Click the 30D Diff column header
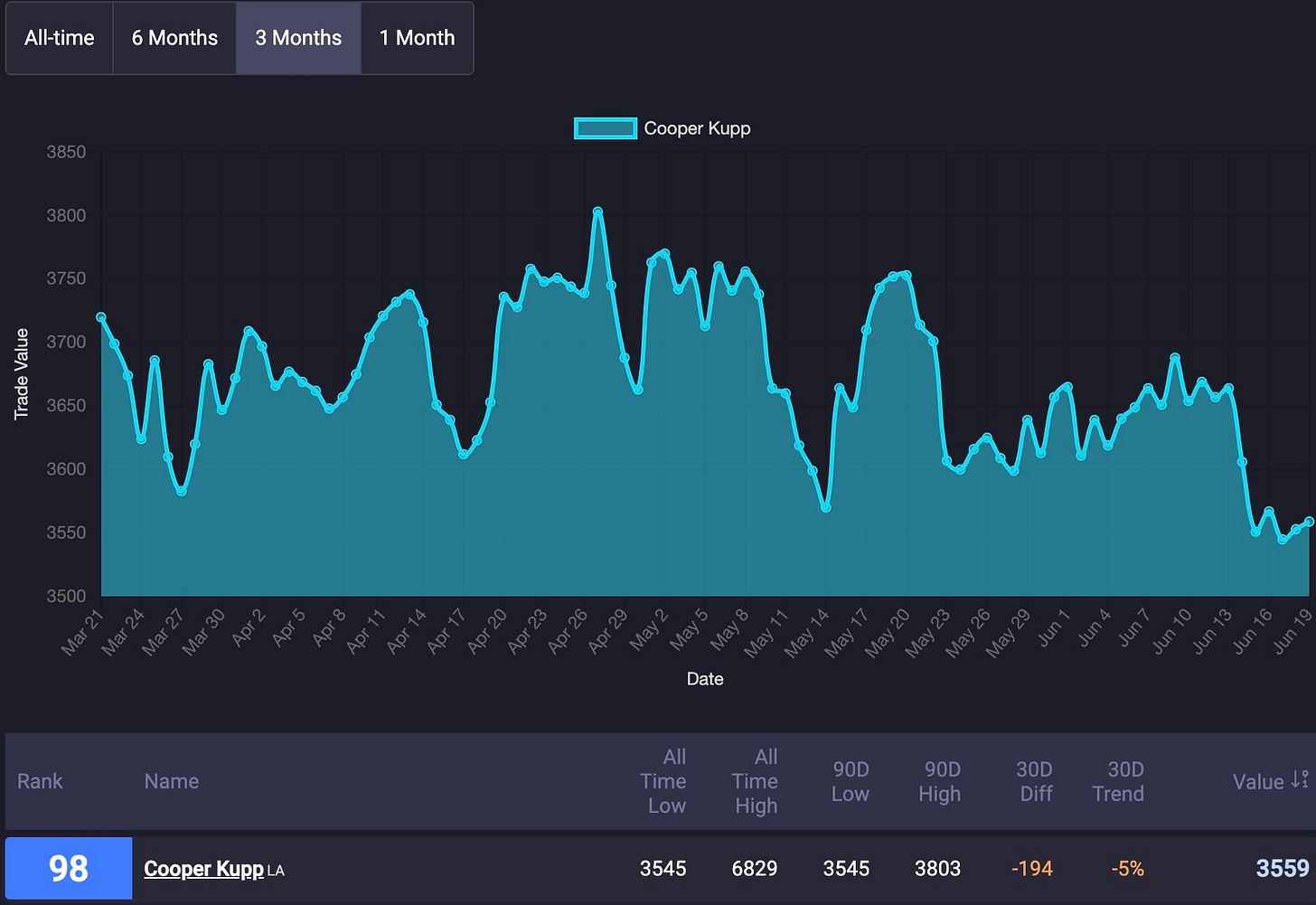 [1035, 781]
